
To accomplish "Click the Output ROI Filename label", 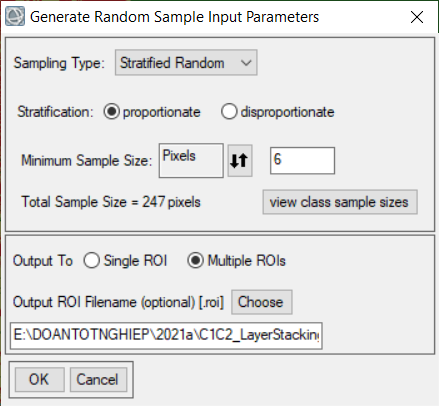I will pos(118,302).
